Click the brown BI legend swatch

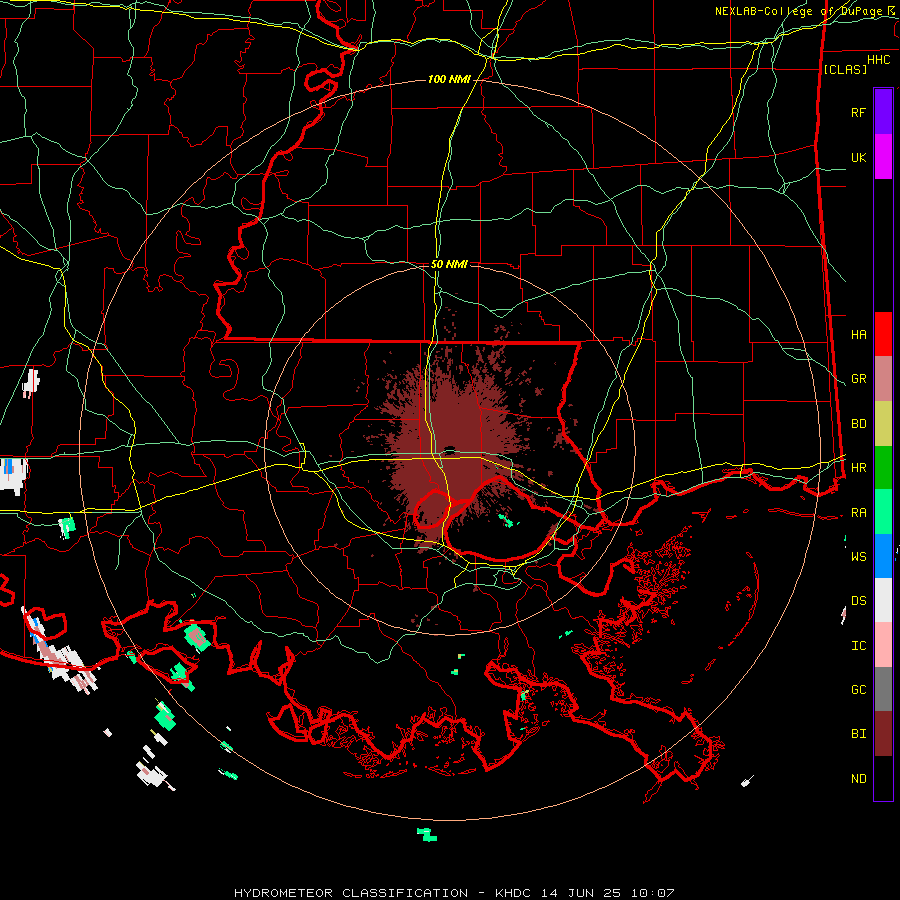[883, 734]
